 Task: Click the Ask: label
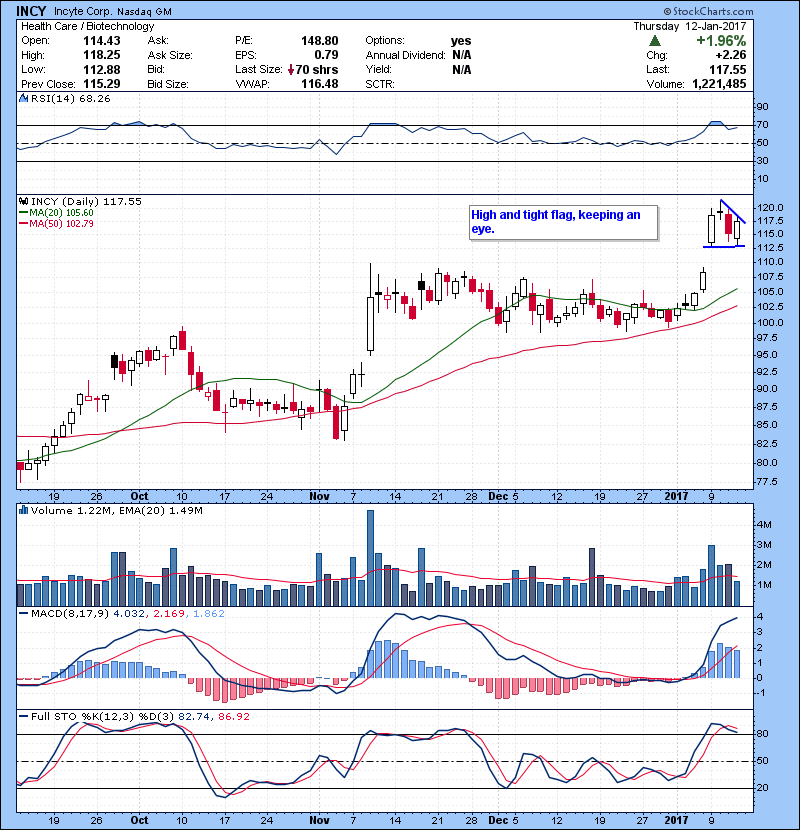pos(158,40)
